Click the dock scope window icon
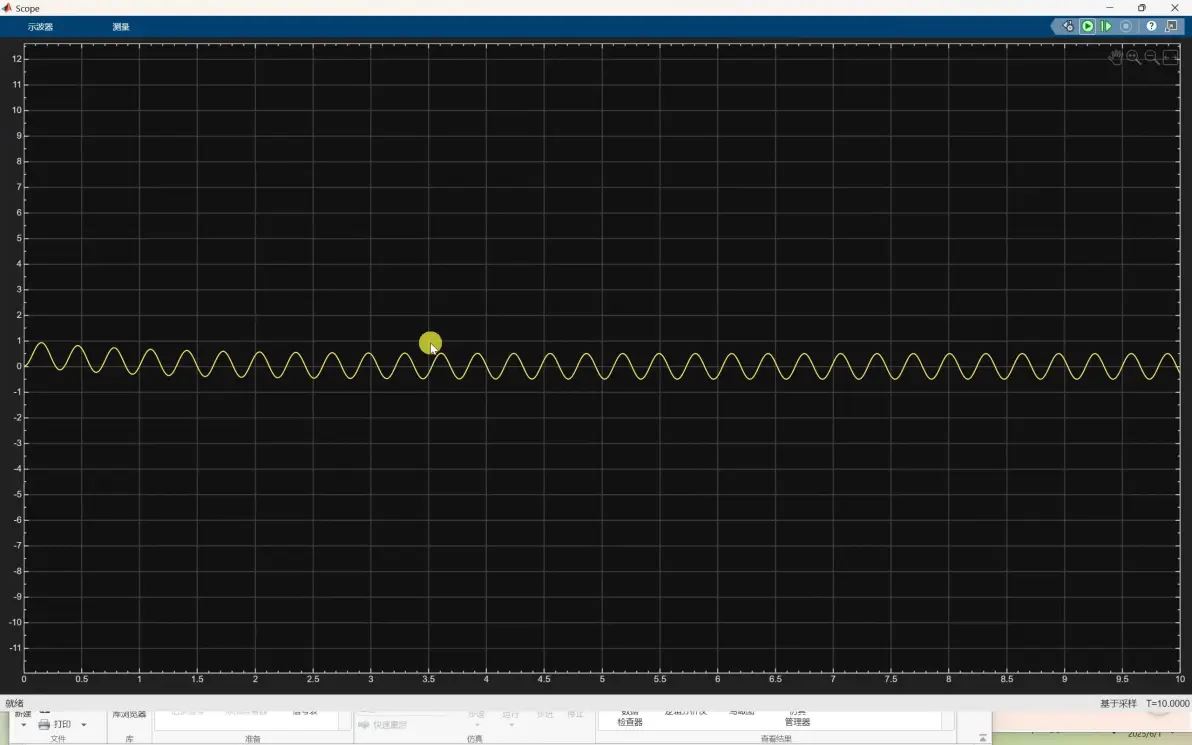Viewport: 1192px width, 745px height. point(1171,26)
